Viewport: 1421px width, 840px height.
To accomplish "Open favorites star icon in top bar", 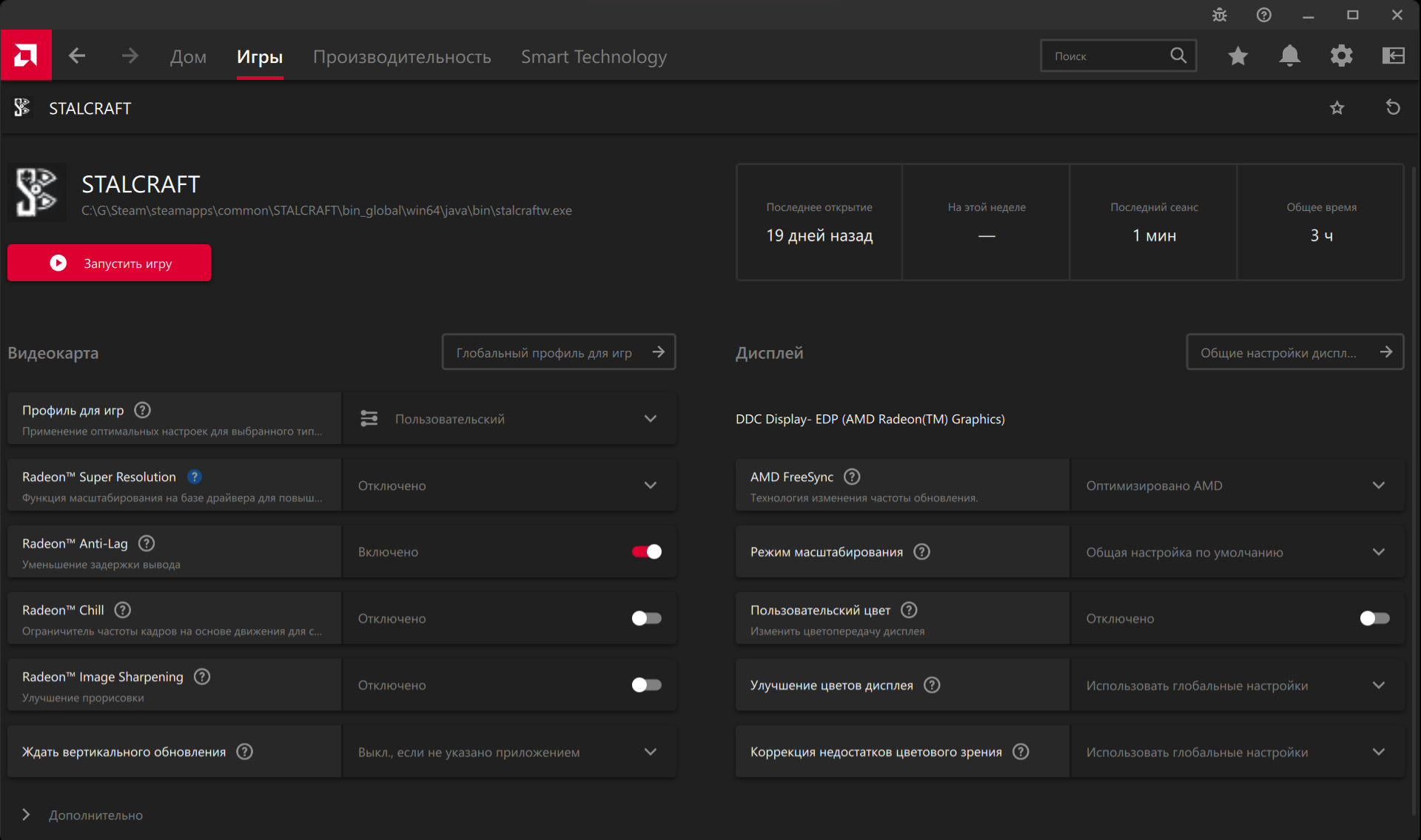I will click(1238, 56).
